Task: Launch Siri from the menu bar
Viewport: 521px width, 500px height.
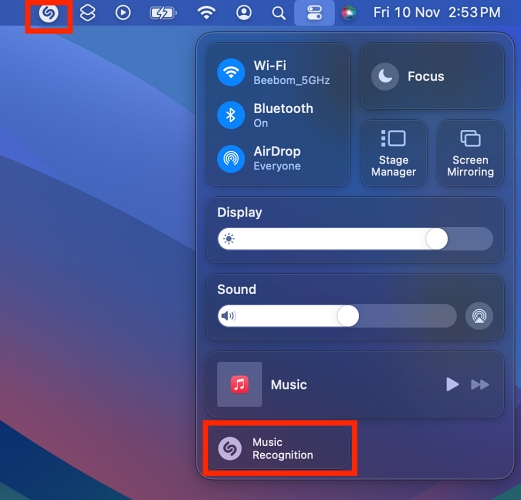Action: pyautogui.click(x=349, y=13)
